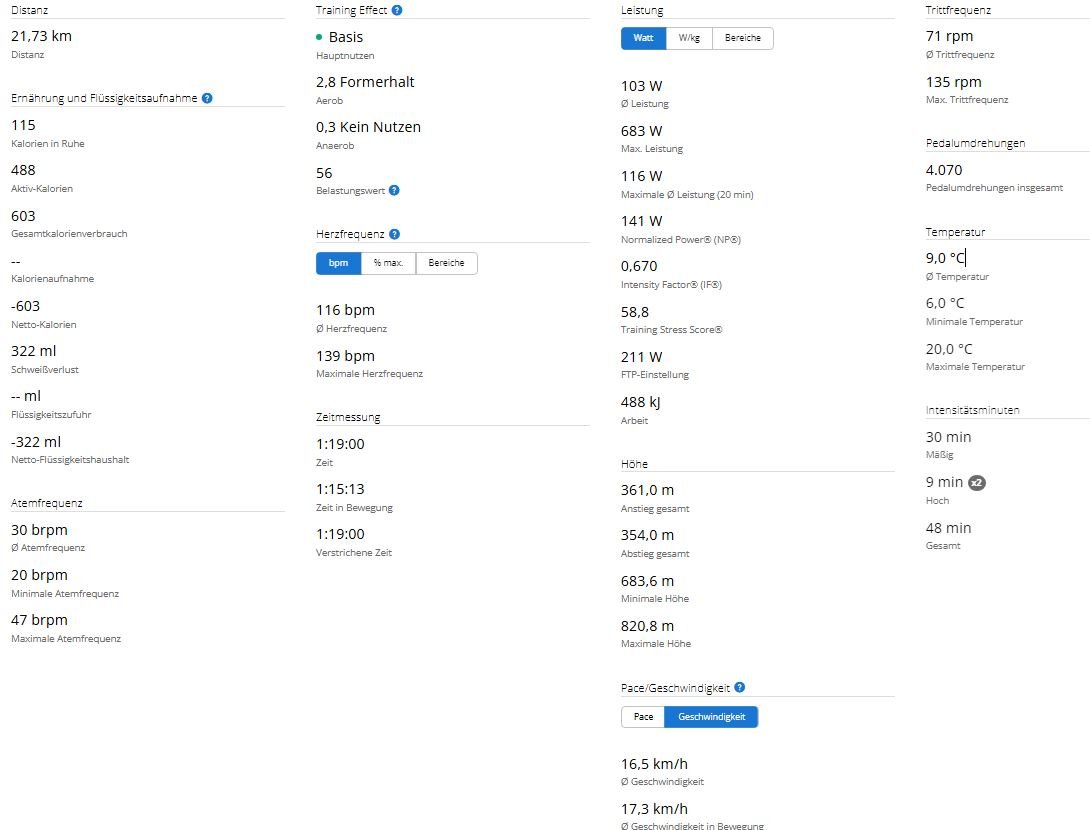This screenshot has height=830, width=1090.
Task: Click help icon next to Training Effect
Action: click(x=397, y=10)
